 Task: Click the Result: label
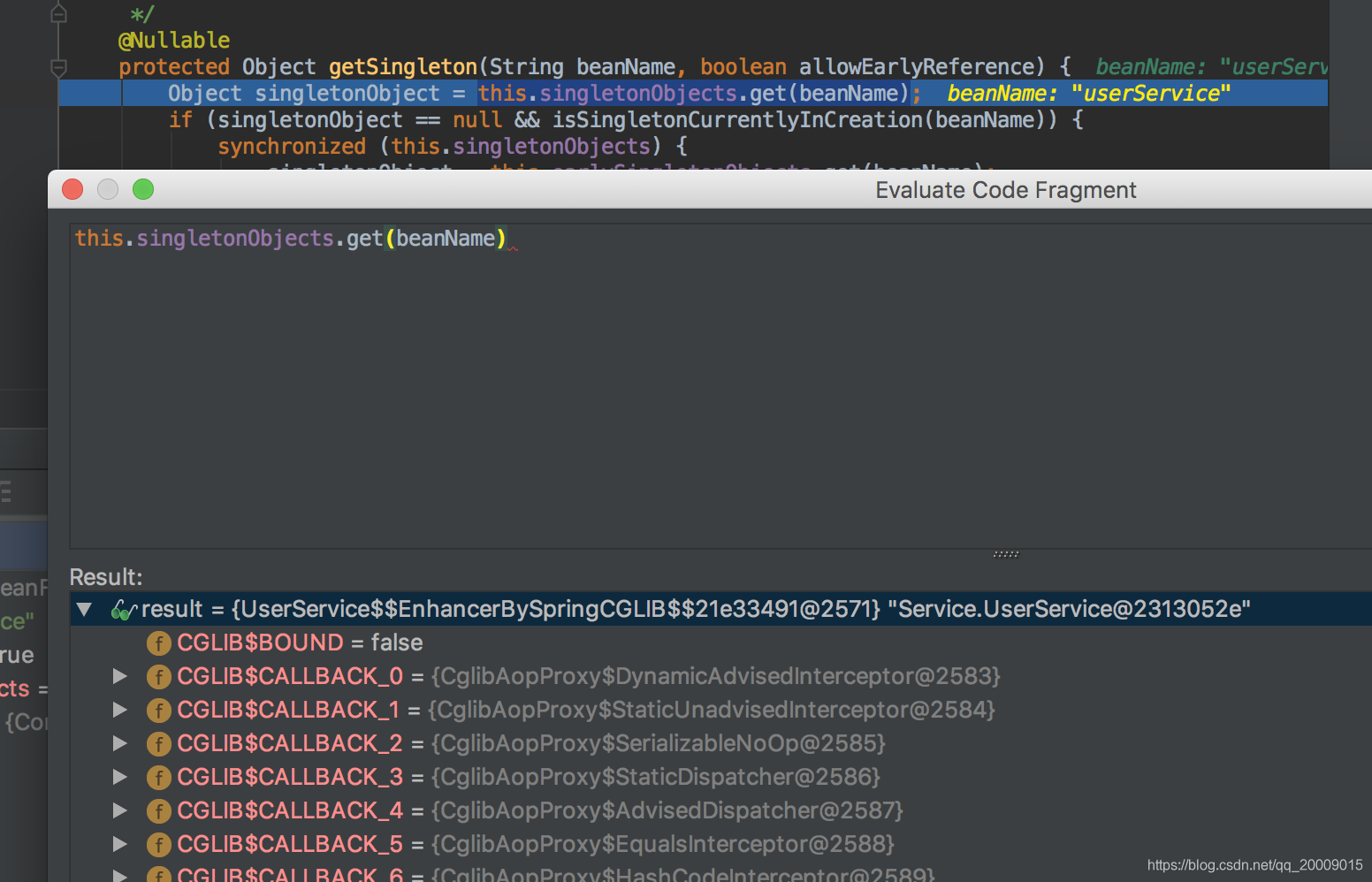[x=106, y=577]
